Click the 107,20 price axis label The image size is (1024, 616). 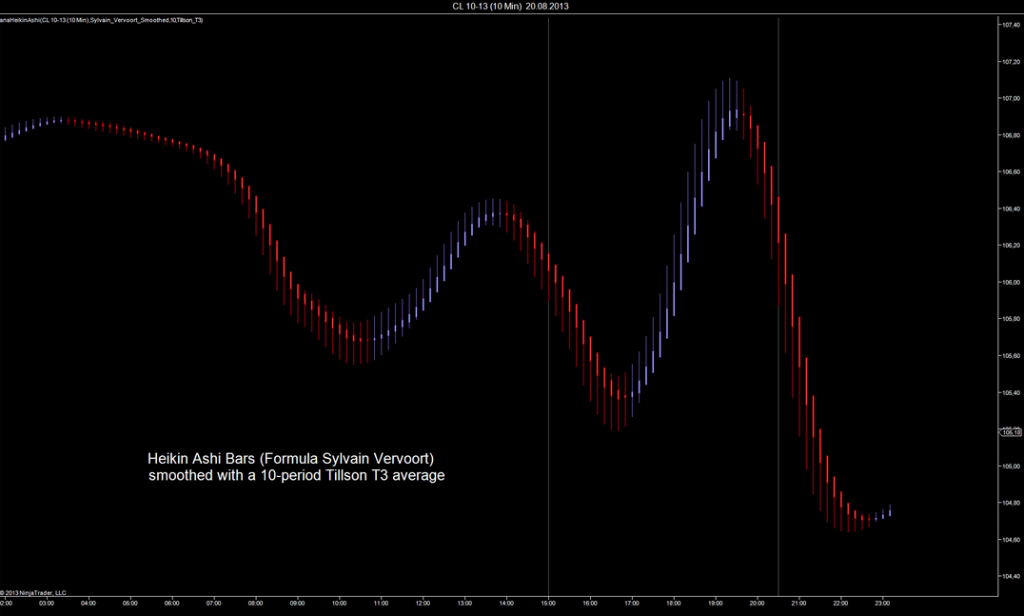click(1011, 61)
